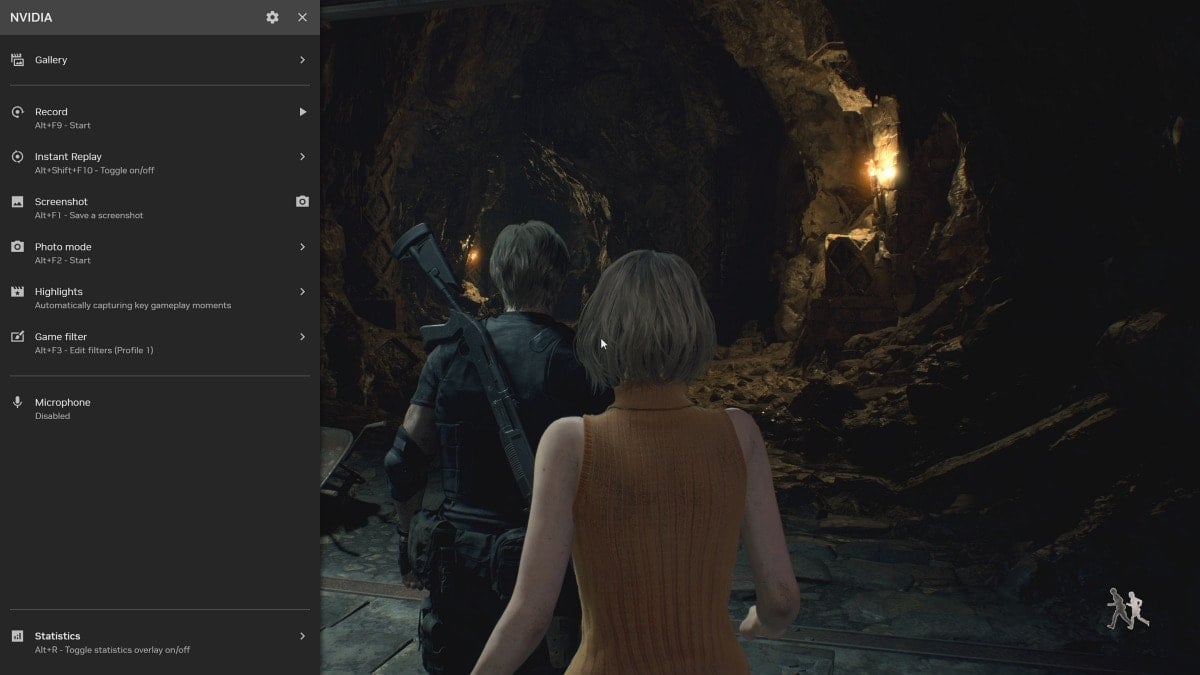Open NVIDIA overlay settings gear
The width and height of the screenshot is (1200, 675).
click(x=272, y=17)
